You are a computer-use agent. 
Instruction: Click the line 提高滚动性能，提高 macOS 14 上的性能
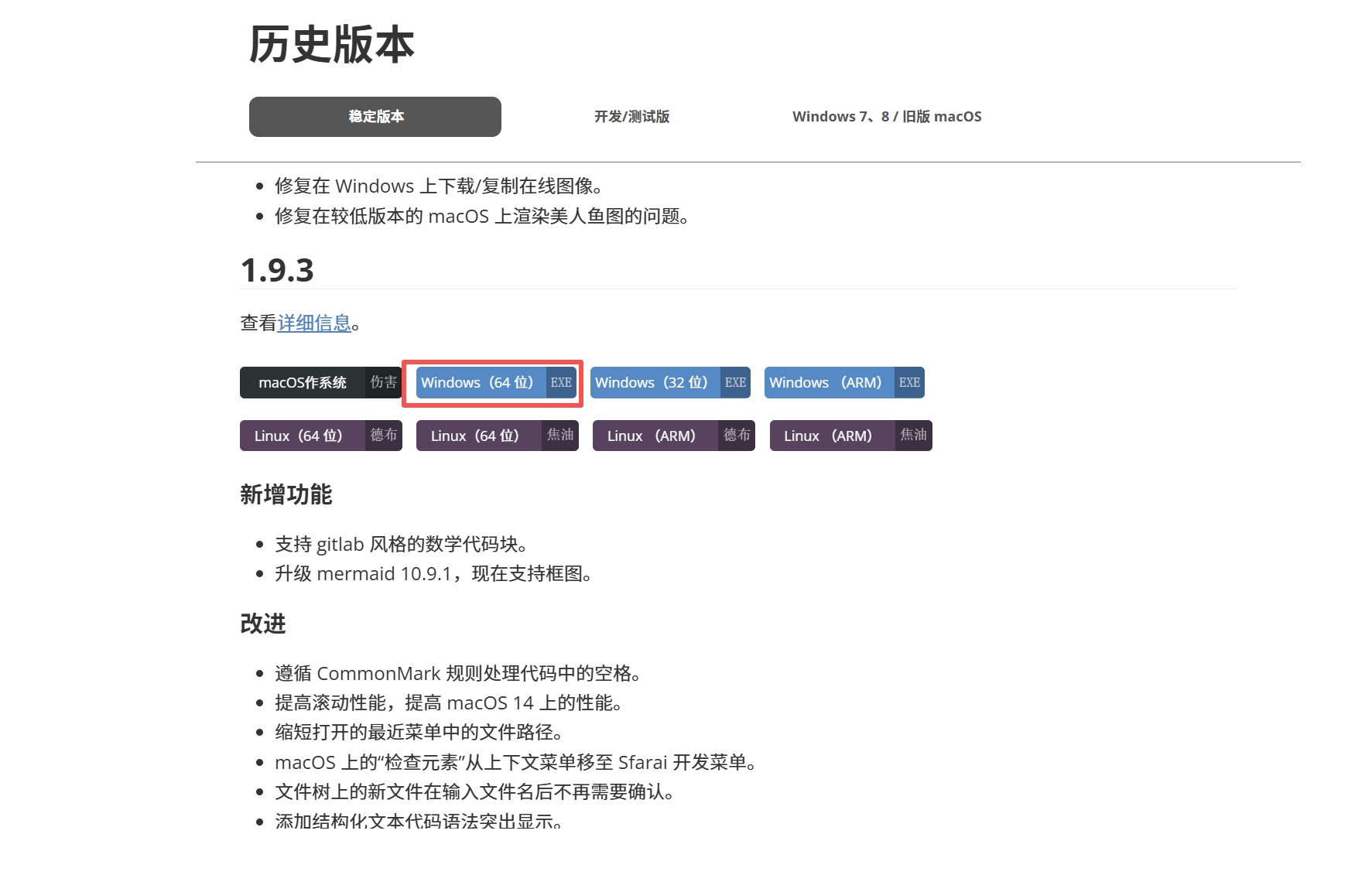coord(449,702)
